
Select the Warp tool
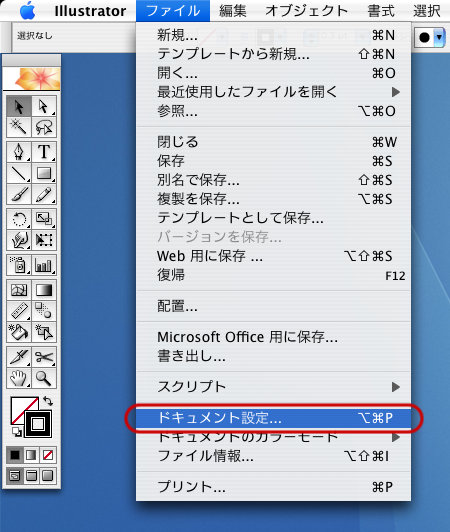19,240
